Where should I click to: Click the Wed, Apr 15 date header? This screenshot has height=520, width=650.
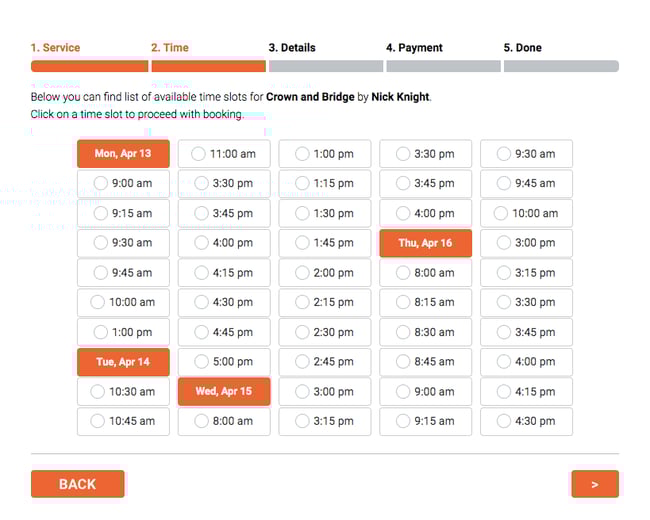click(224, 392)
